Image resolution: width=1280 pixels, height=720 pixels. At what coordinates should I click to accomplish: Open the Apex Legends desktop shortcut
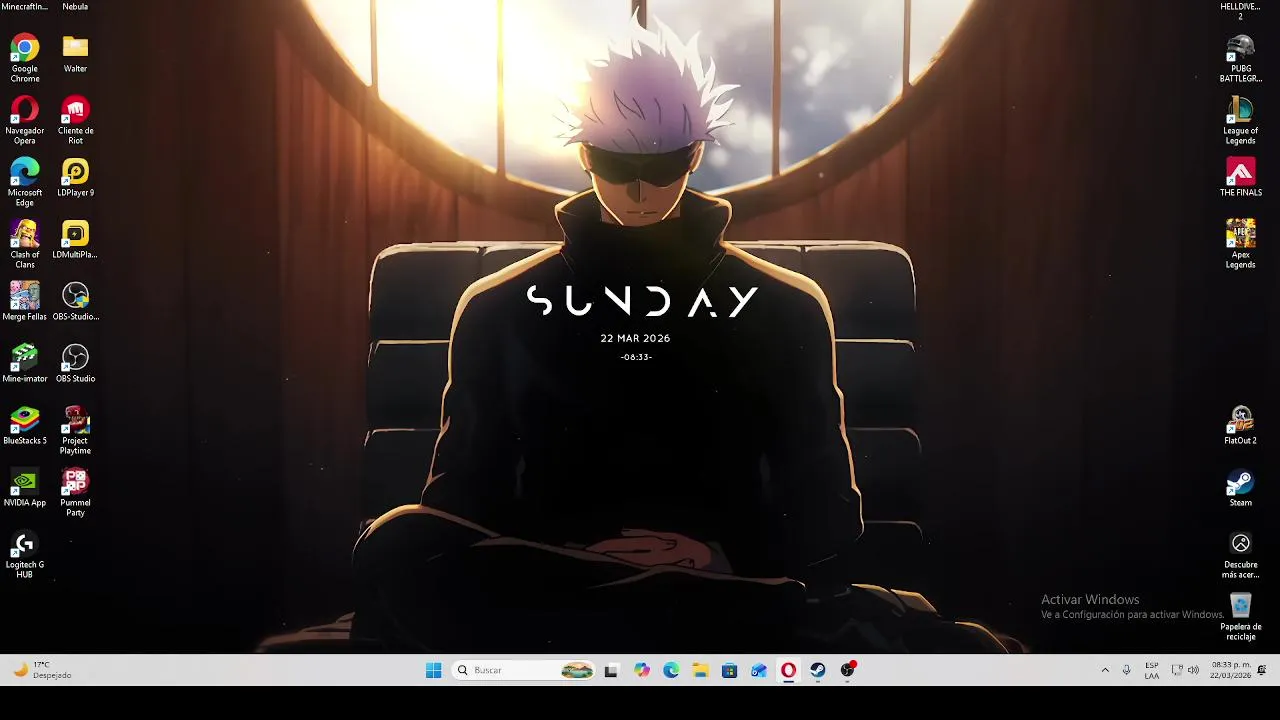click(1240, 244)
